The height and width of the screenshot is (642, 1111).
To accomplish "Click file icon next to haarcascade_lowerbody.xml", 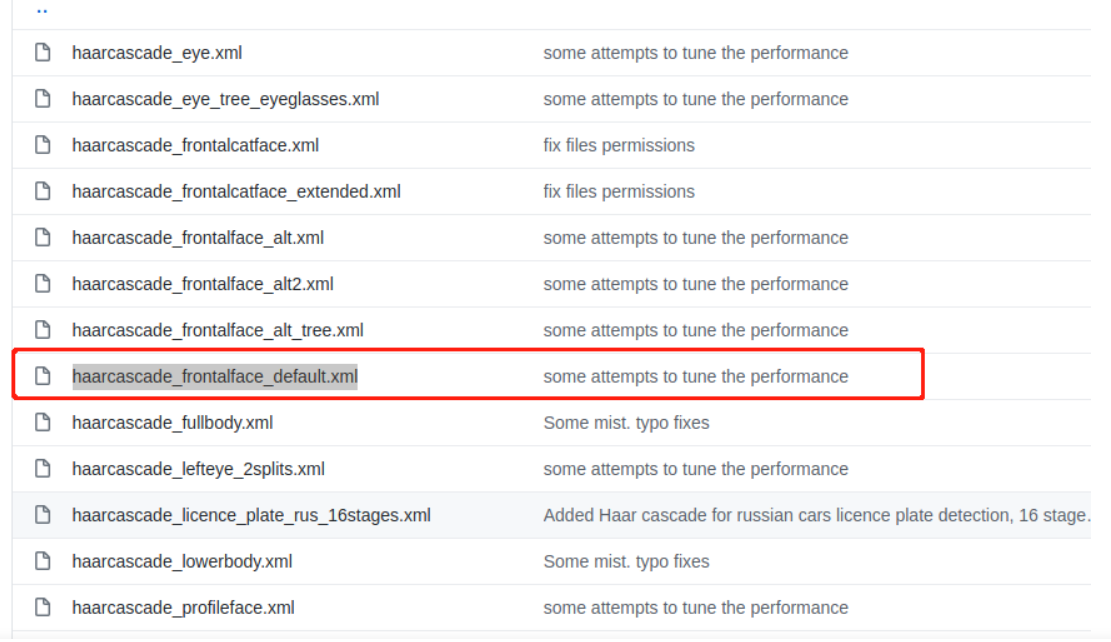I will [x=43, y=561].
